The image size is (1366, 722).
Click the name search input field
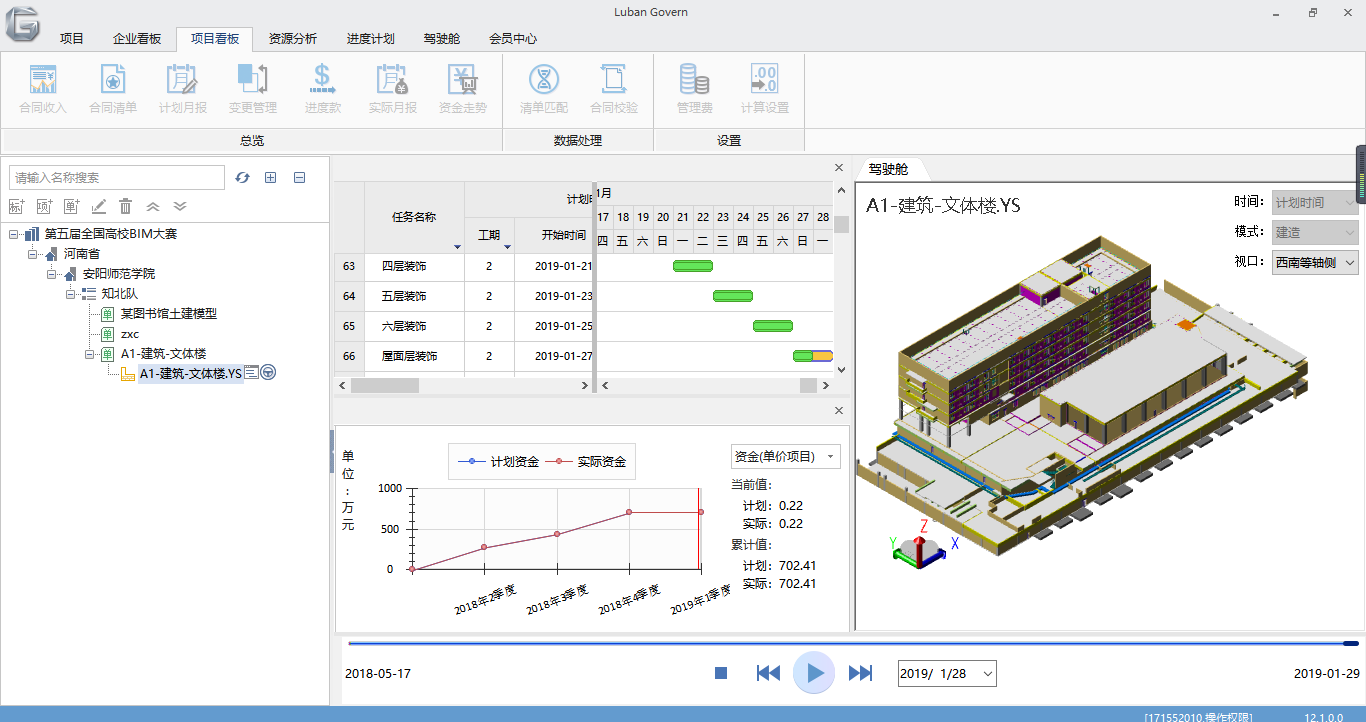[x=117, y=178]
